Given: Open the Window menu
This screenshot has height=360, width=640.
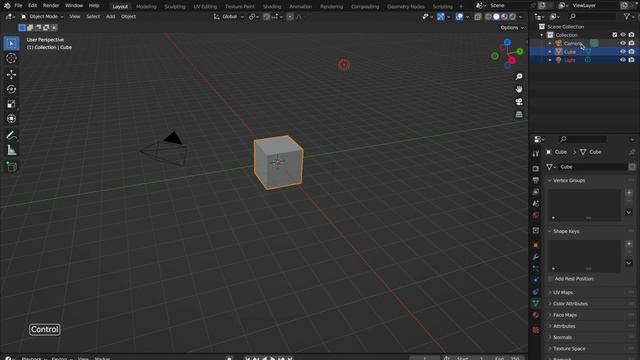Looking at the screenshot, I should pyautogui.click(x=74, y=6).
